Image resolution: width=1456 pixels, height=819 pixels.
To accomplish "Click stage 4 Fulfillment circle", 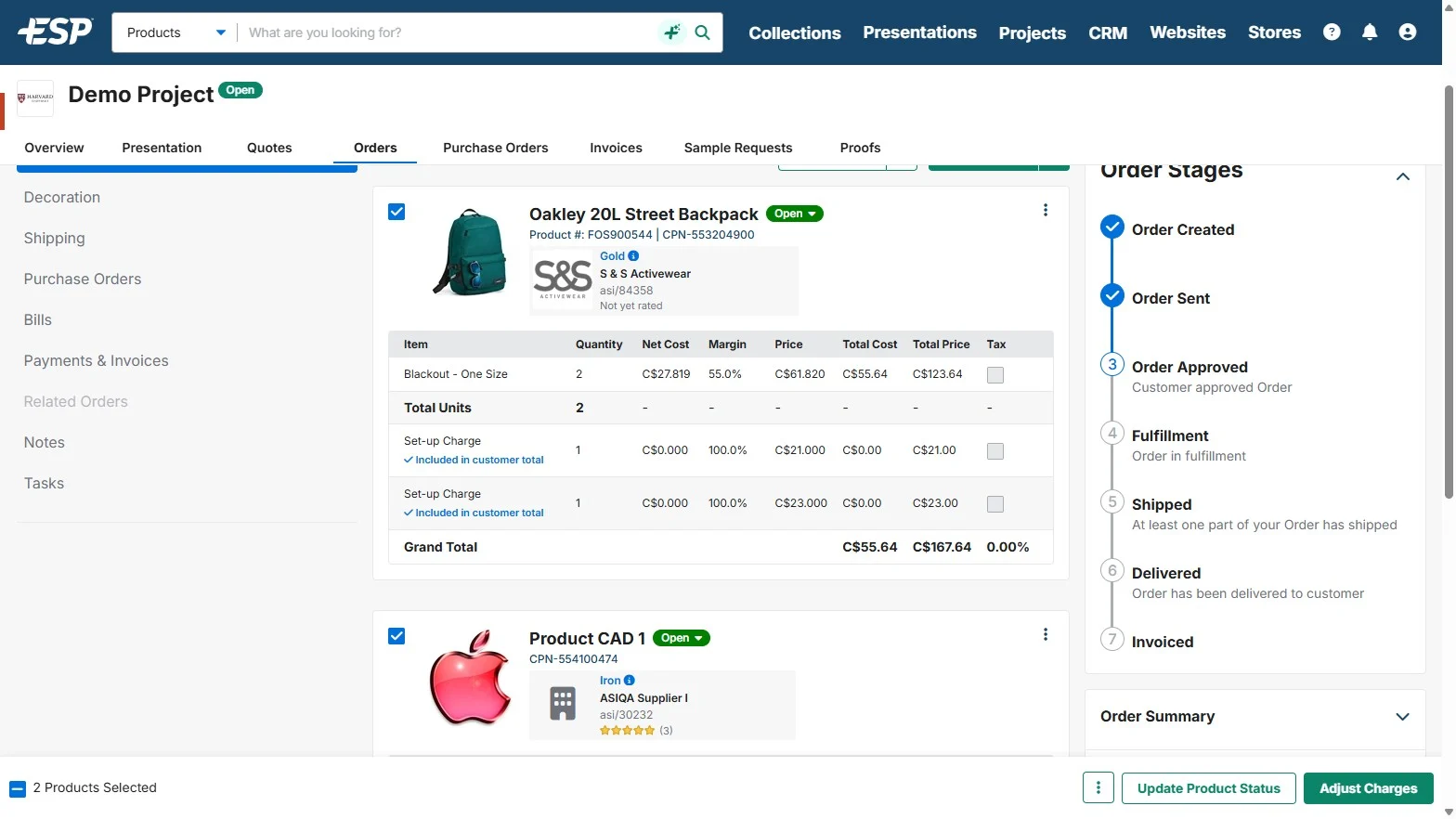I will [x=1112, y=433].
